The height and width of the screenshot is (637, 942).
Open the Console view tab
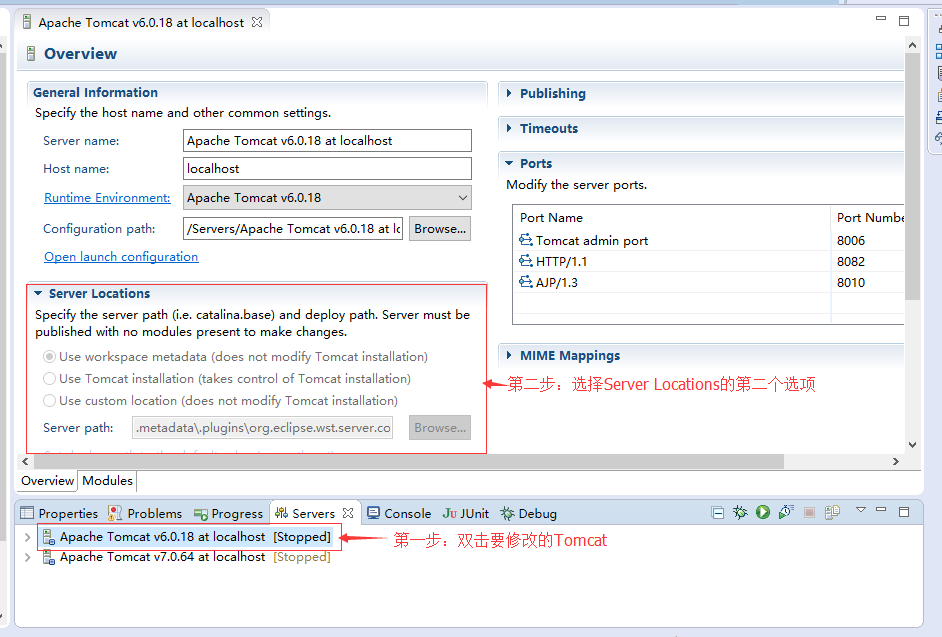(400, 513)
